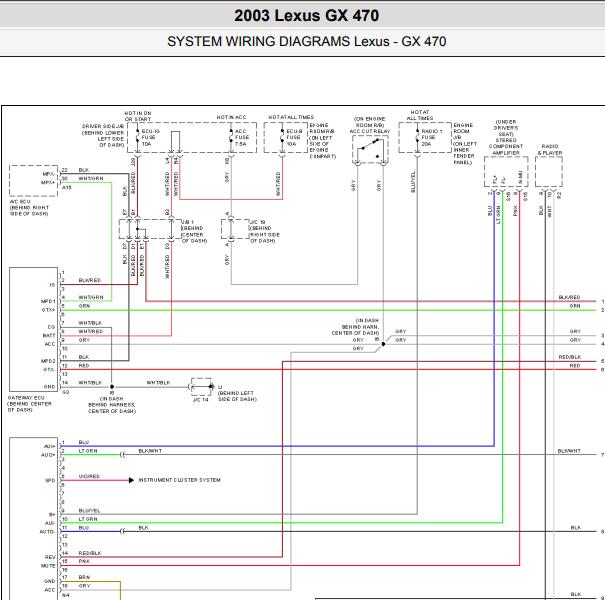
Task: Click the 'AUI+' pin label
Action: pyautogui.click(x=50, y=446)
